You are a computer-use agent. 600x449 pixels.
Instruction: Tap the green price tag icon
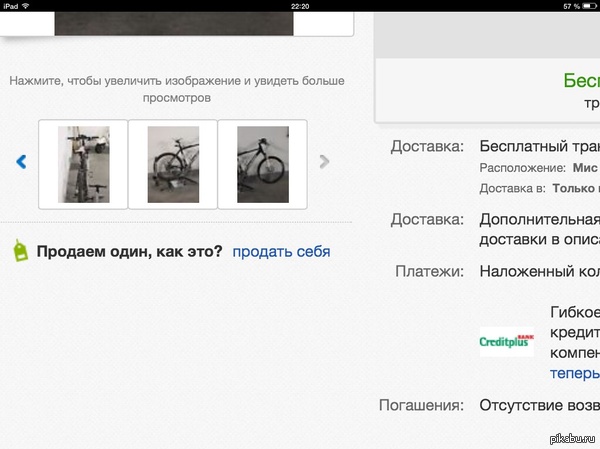point(19,251)
